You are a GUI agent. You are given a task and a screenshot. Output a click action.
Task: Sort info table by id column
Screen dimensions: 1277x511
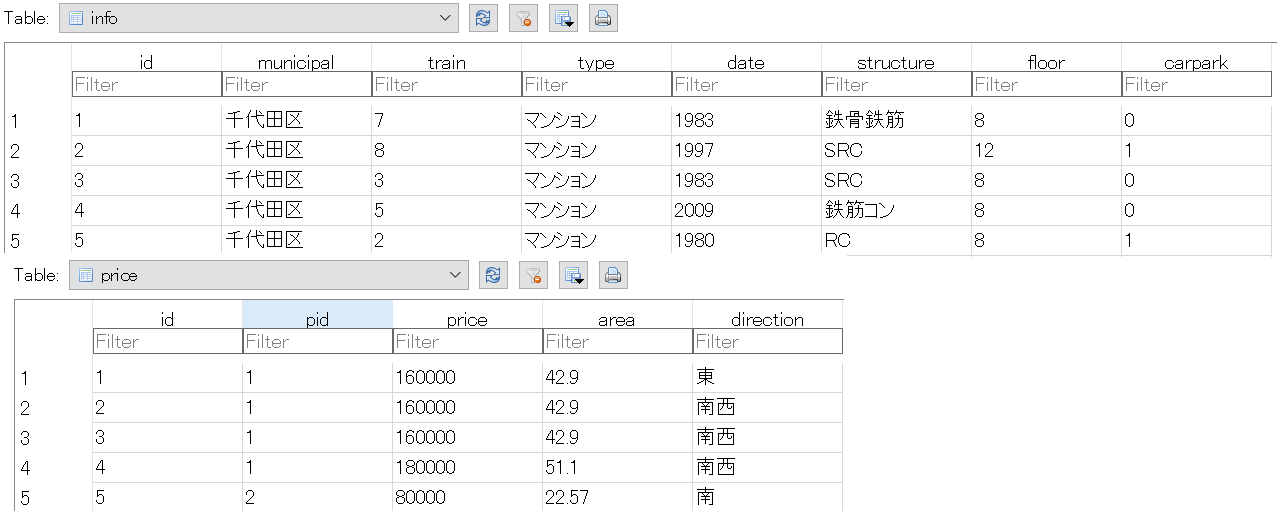pyautogui.click(x=146, y=62)
